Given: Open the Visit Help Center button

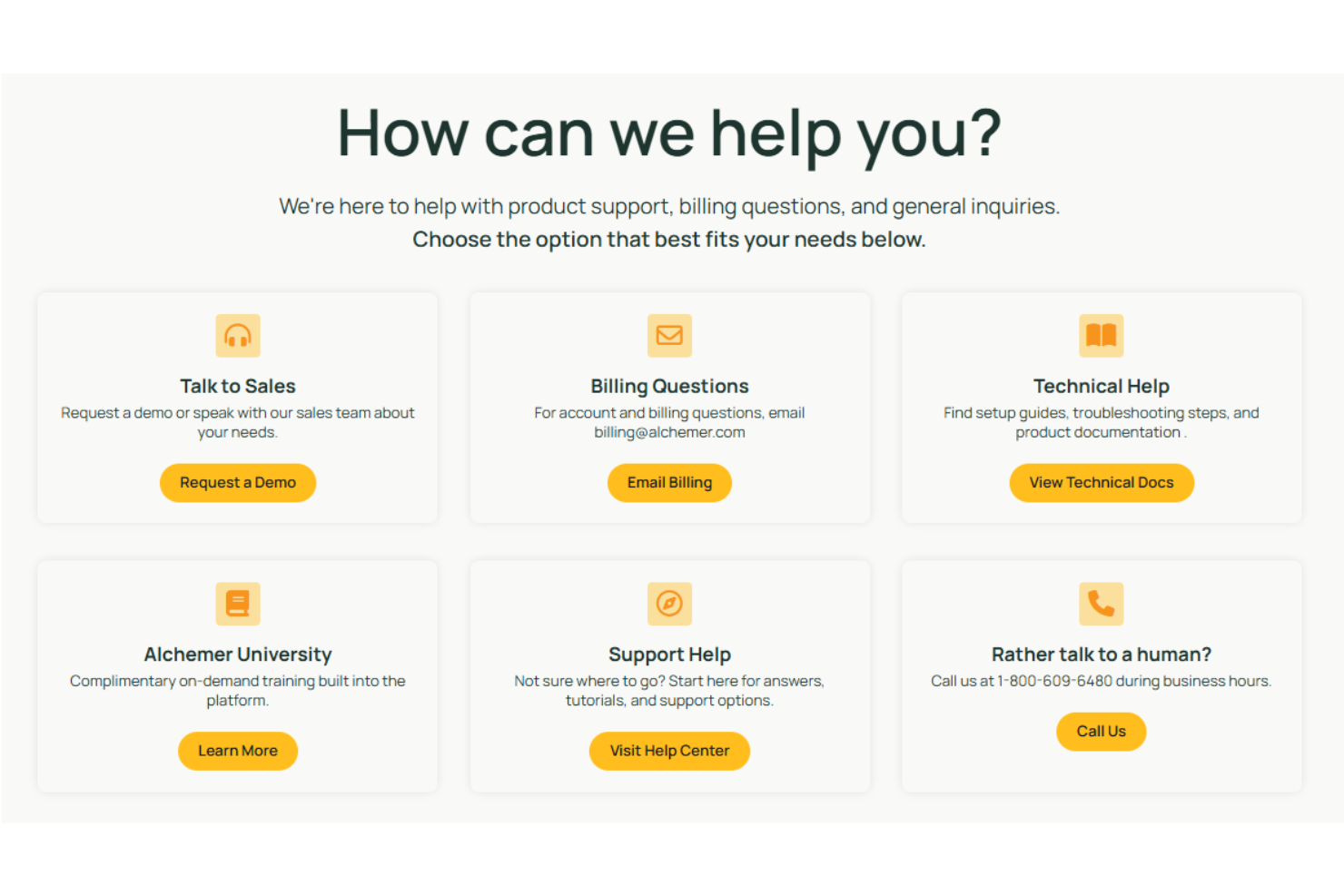Looking at the screenshot, I should [669, 751].
